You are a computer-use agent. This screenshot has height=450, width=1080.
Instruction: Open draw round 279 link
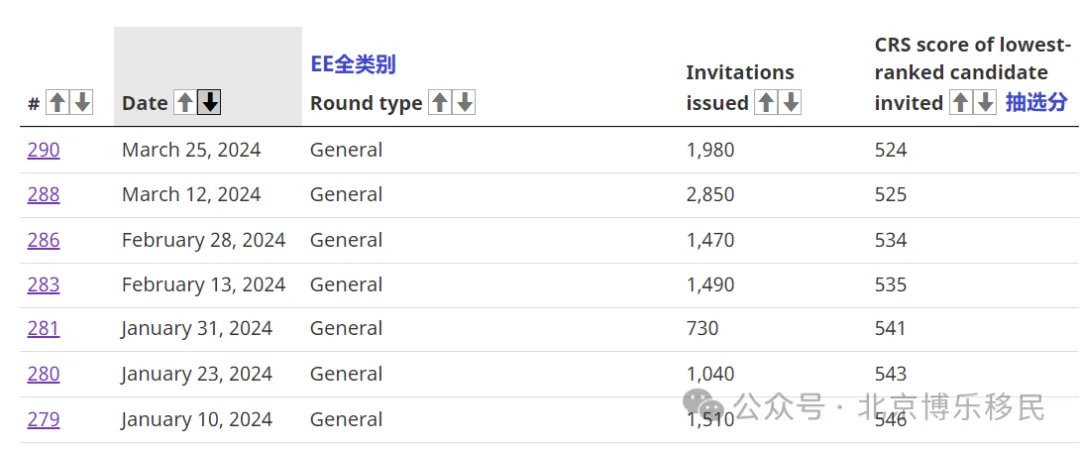pos(43,420)
